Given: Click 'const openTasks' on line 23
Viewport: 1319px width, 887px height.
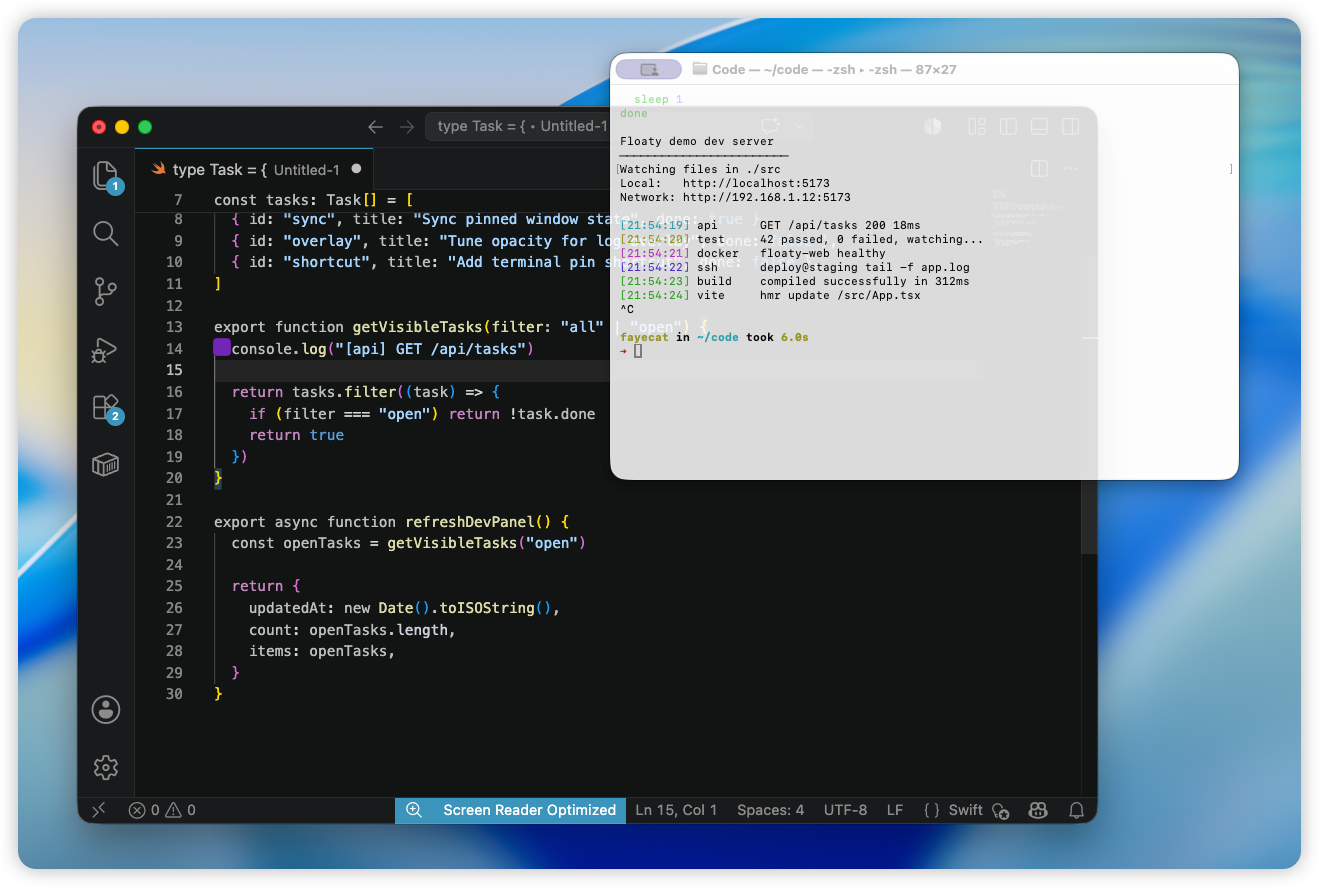Looking at the screenshot, I should (x=304, y=543).
